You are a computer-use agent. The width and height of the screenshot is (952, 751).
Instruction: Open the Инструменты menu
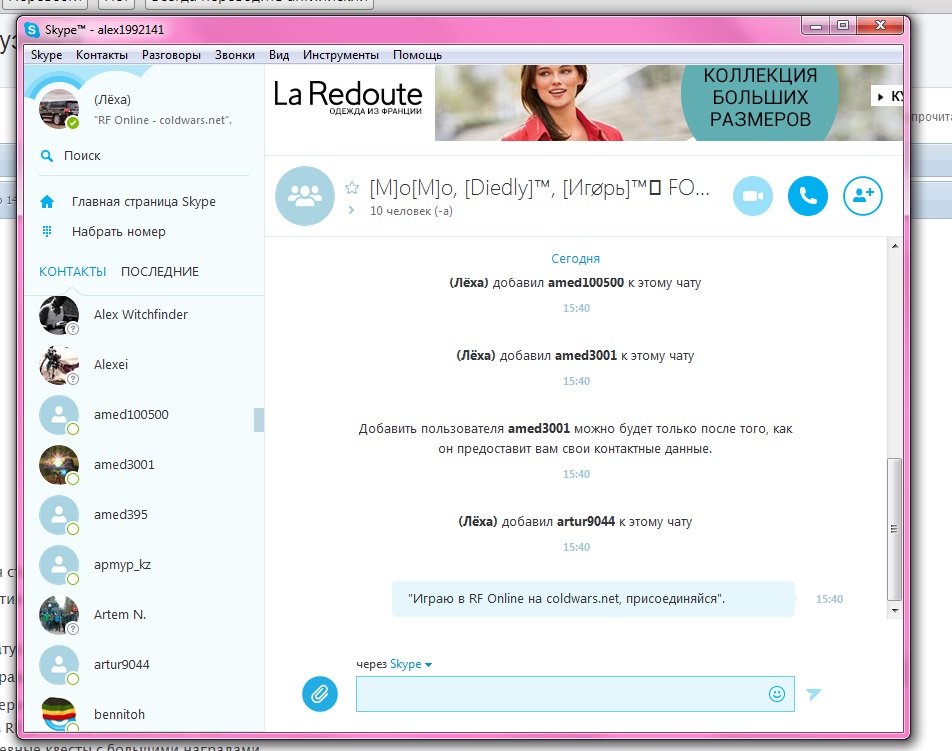click(x=341, y=55)
